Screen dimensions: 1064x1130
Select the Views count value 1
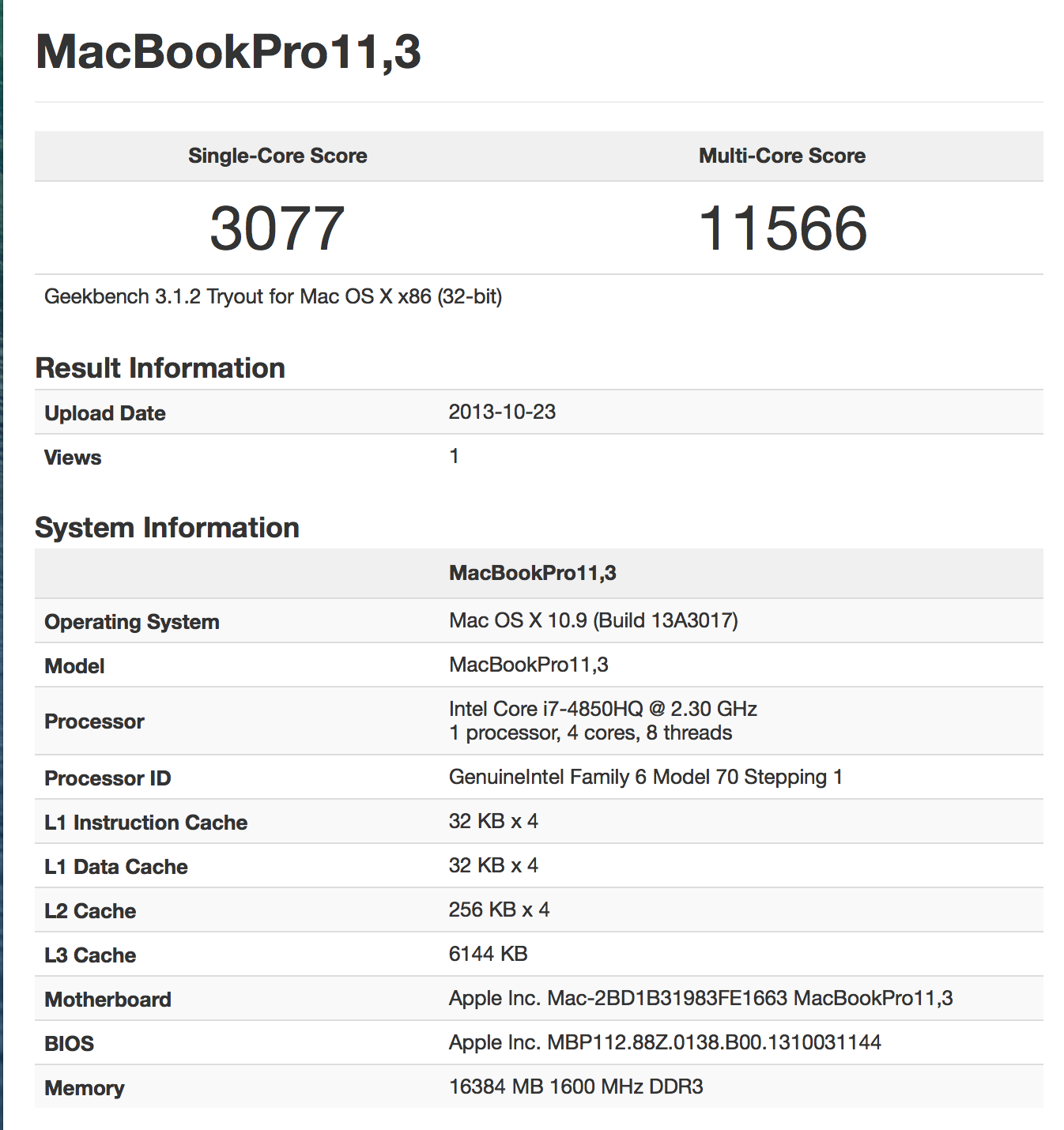(454, 456)
